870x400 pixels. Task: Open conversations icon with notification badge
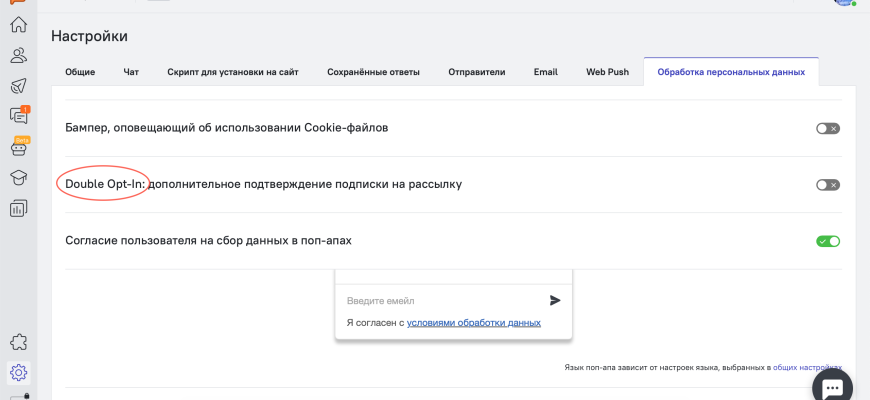(18, 116)
